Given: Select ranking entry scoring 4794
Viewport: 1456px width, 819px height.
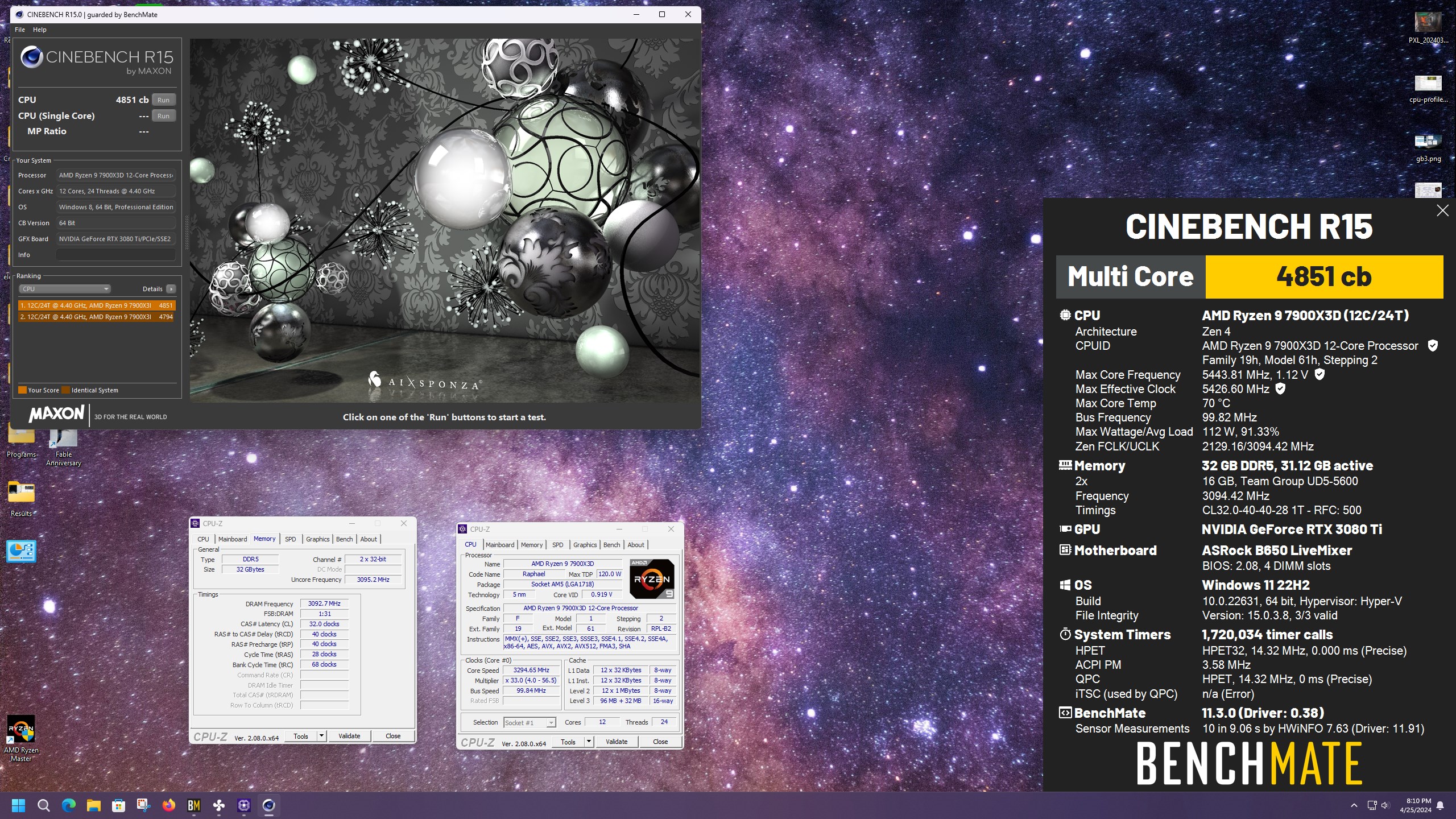Looking at the screenshot, I should point(97,317).
